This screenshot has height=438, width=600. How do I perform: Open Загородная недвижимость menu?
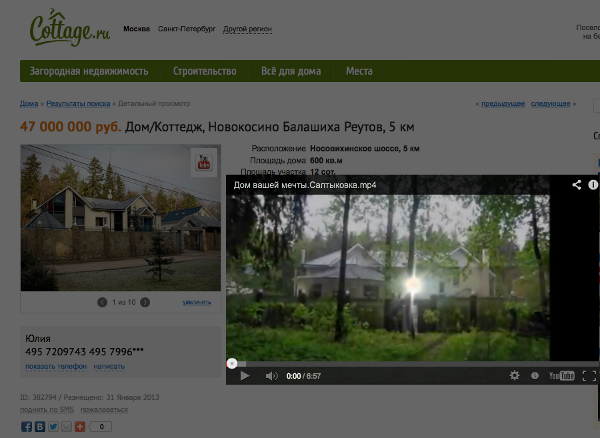[89, 72]
